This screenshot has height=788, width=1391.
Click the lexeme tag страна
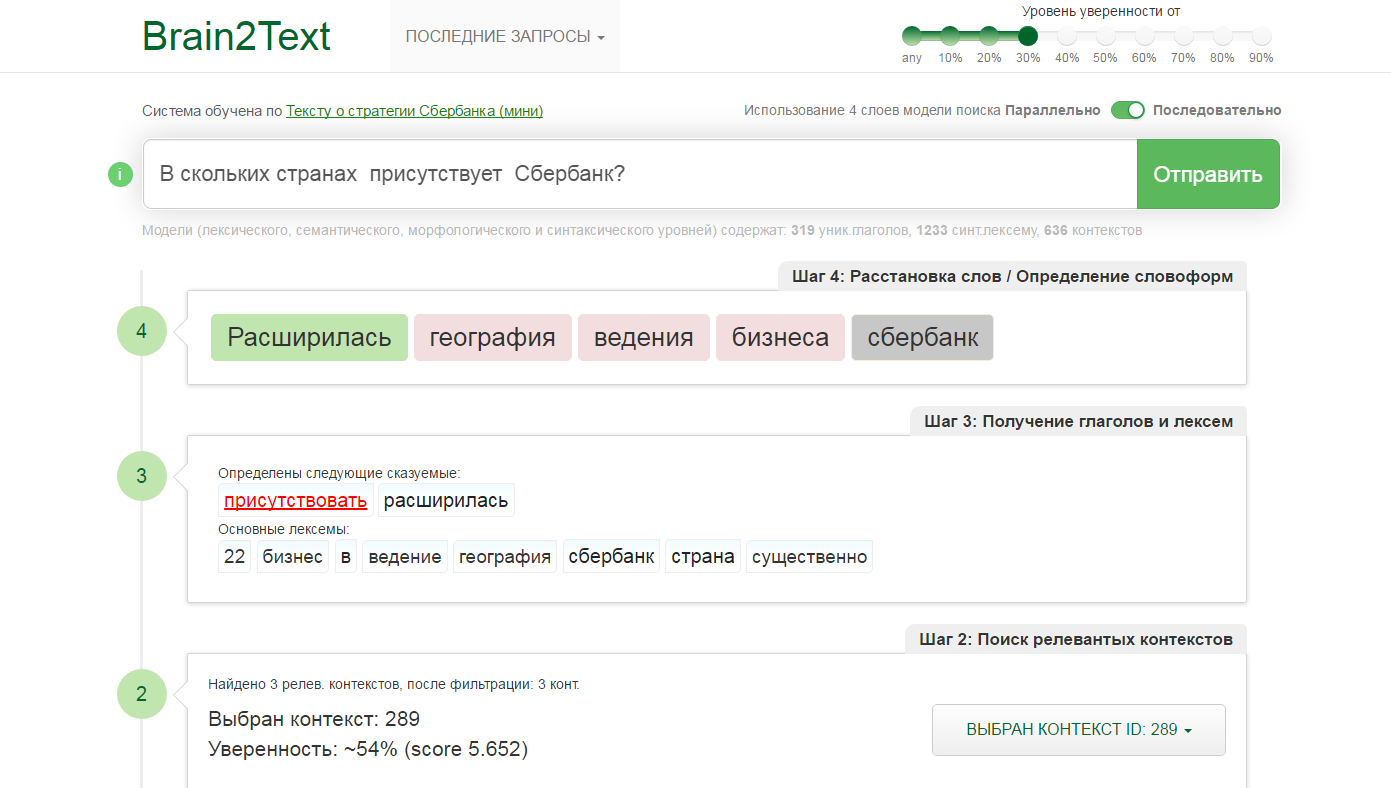point(703,557)
